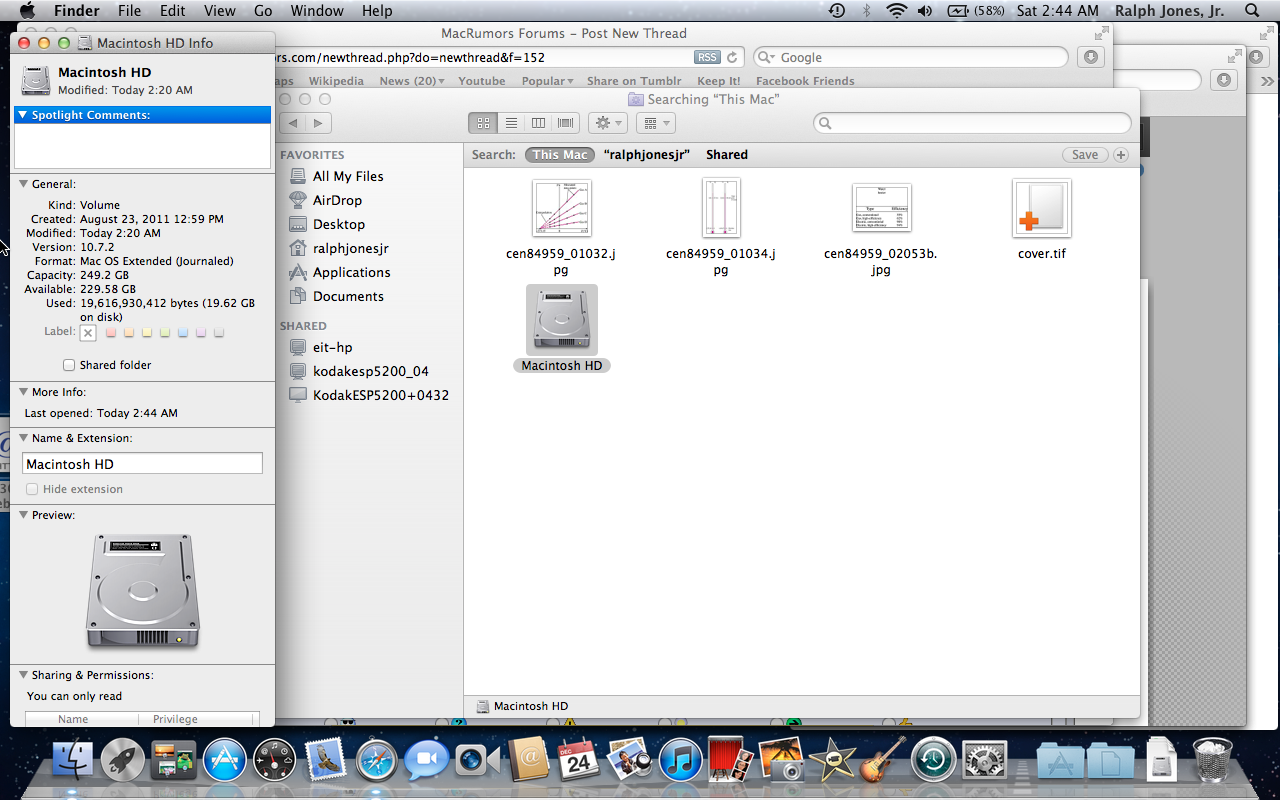This screenshot has height=800, width=1280.
Task: Open FaceTime from the Dock
Action: pos(478,761)
